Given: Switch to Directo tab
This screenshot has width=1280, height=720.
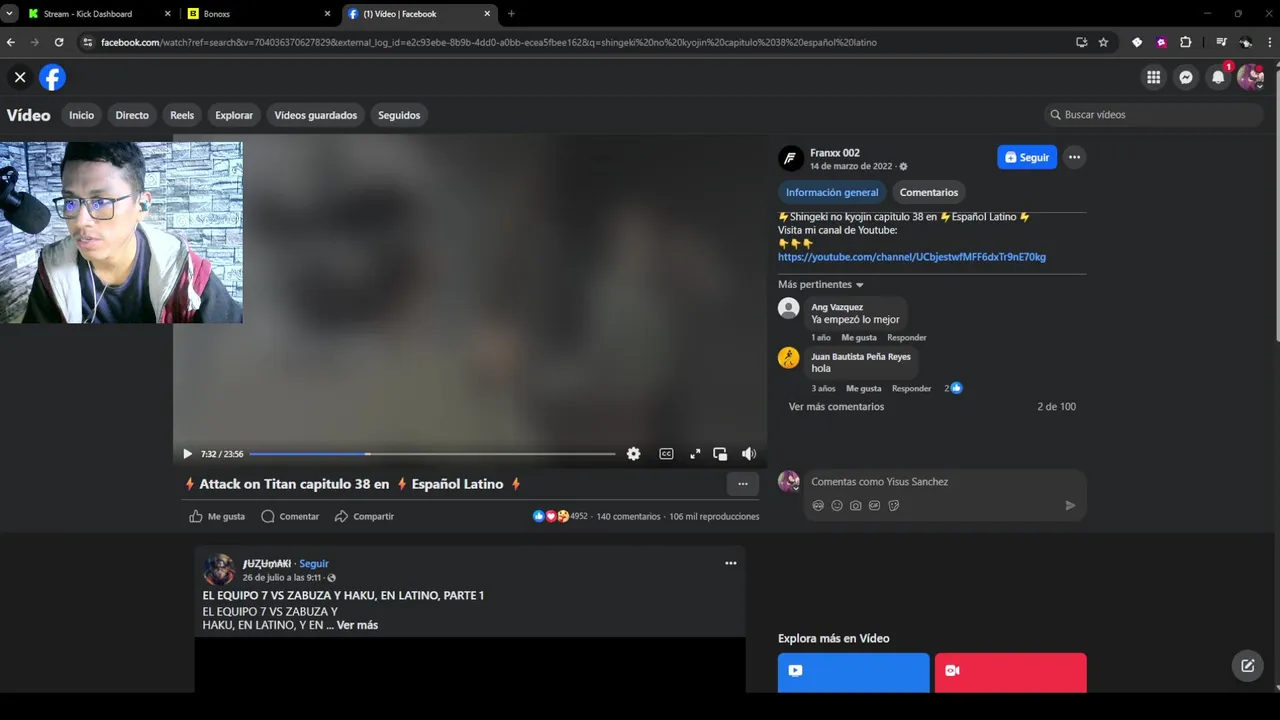Looking at the screenshot, I should pyautogui.click(x=132, y=115).
